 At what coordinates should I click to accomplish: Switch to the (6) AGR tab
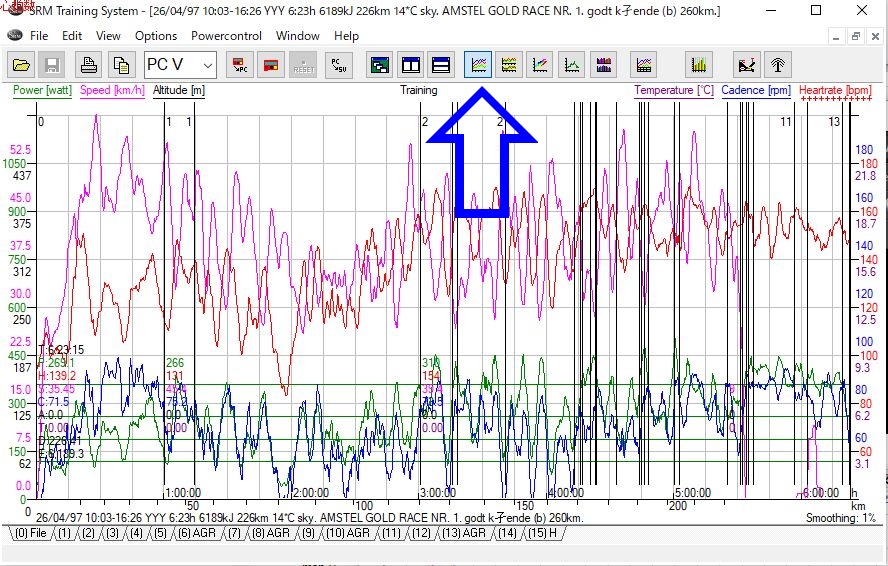(197, 533)
